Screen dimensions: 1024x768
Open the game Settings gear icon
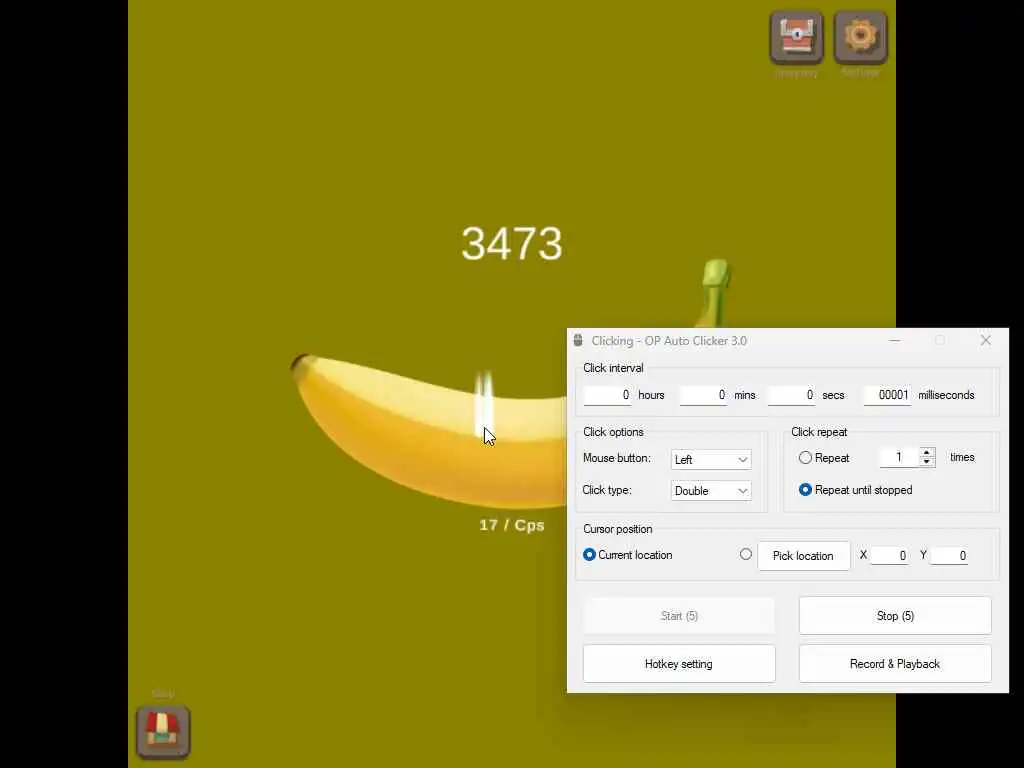tap(860, 37)
